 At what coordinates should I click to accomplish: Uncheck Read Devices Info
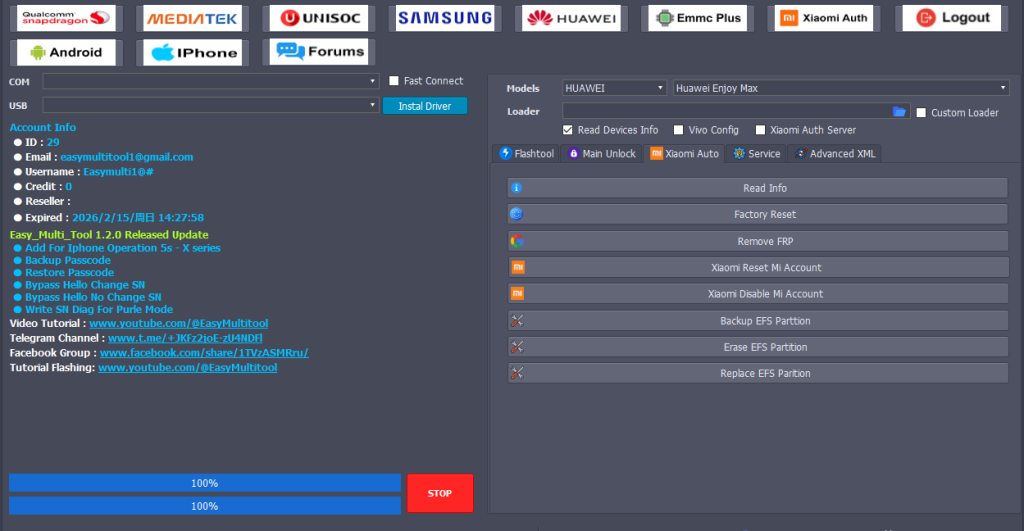(x=568, y=130)
